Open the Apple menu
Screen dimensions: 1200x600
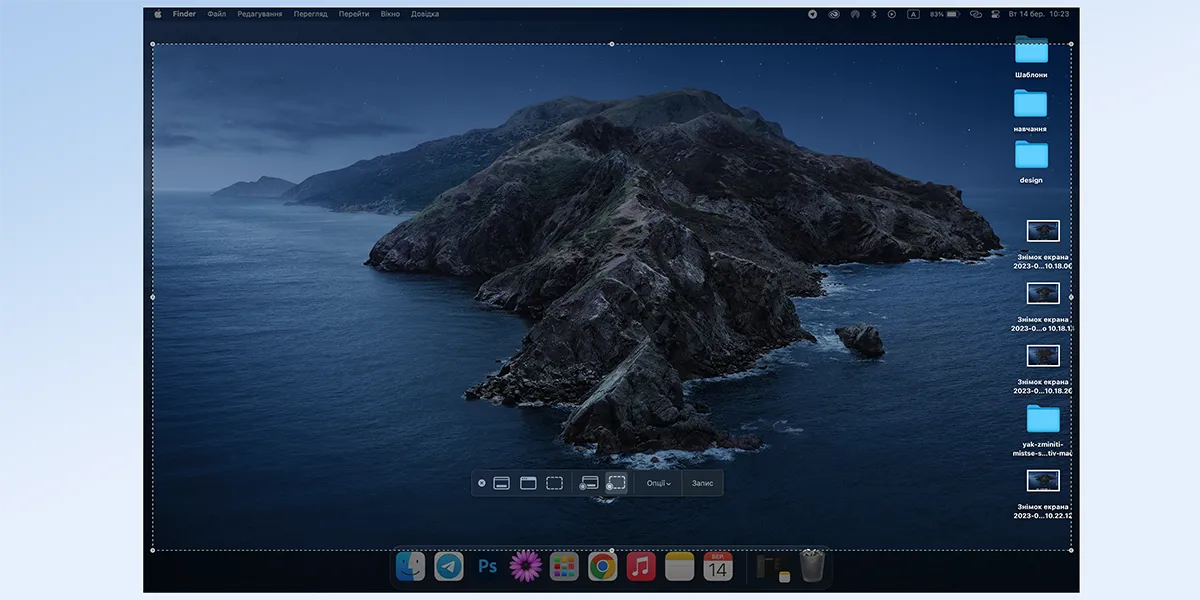coord(157,14)
